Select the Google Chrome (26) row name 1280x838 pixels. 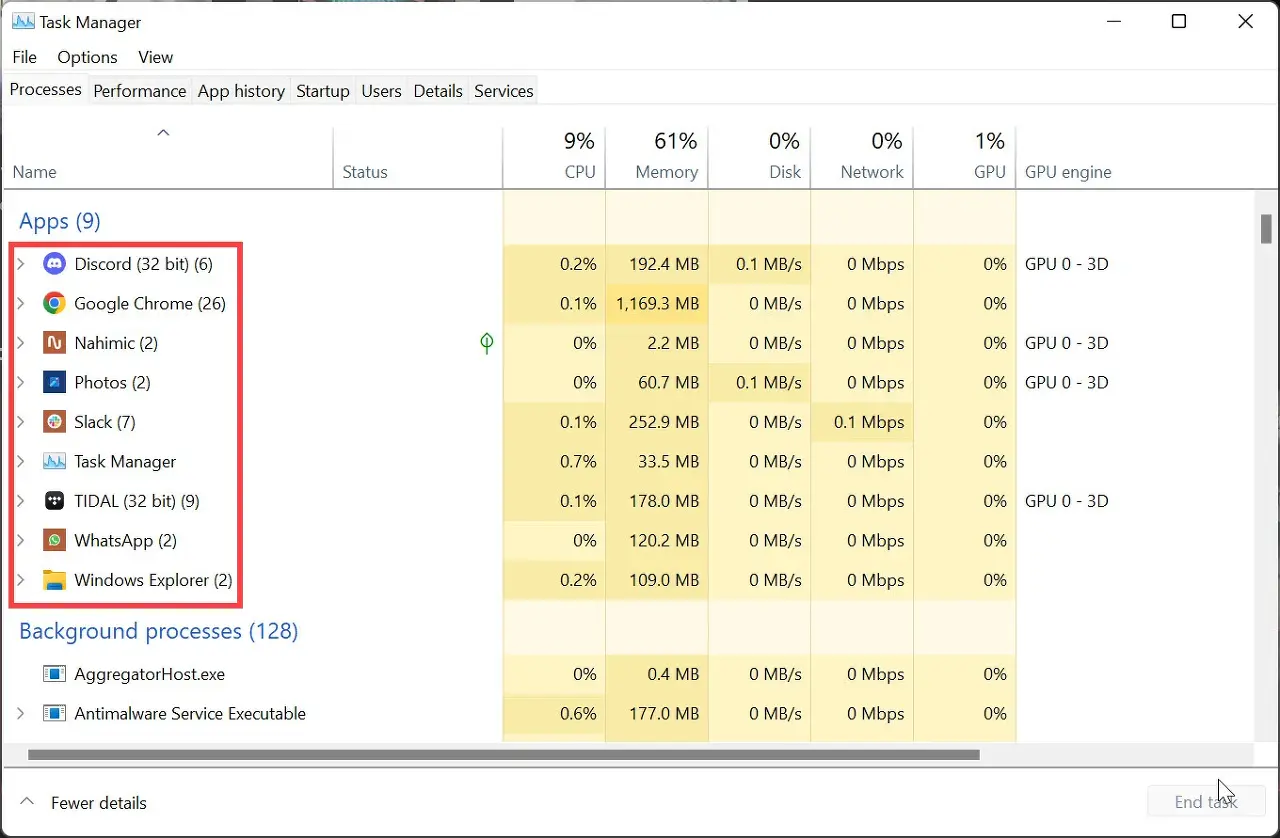point(150,303)
